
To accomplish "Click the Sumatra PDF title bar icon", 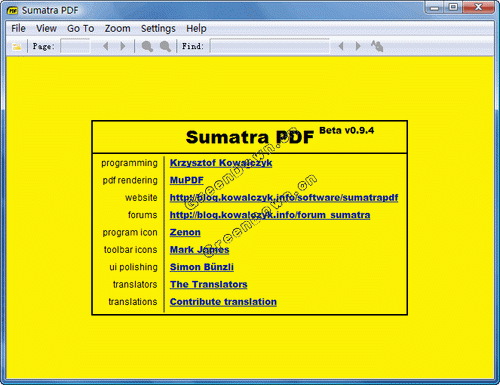I will 12,11.
